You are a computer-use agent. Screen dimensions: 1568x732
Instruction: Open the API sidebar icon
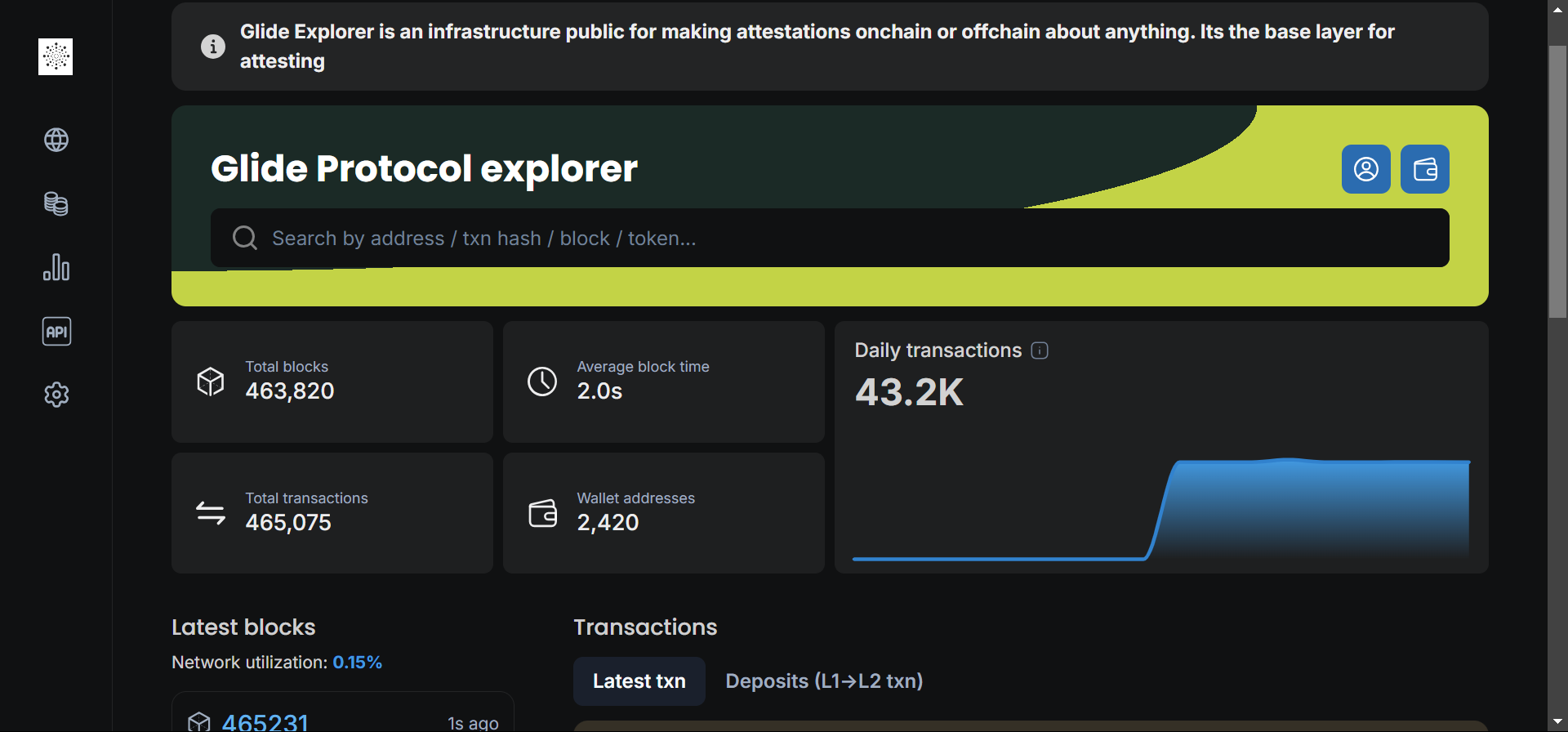[x=56, y=332]
